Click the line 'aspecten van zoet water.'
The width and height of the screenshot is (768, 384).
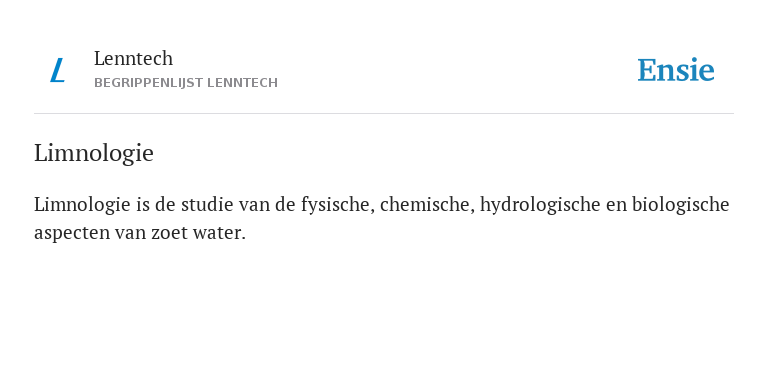(140, 233)
